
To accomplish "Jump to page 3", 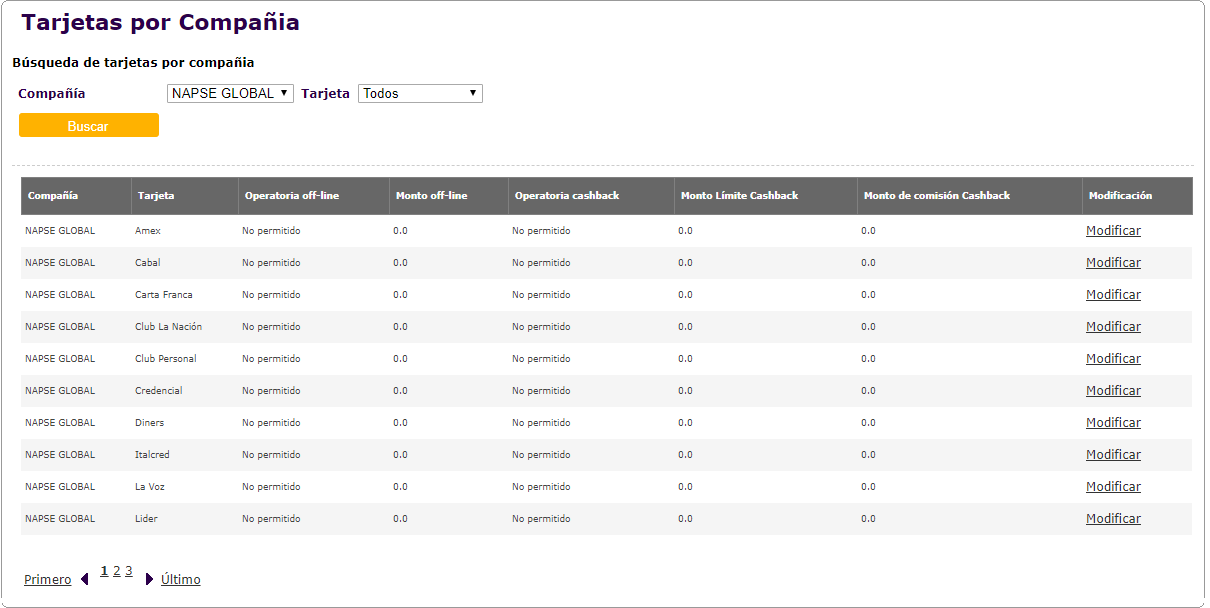I will click(129, 571).
